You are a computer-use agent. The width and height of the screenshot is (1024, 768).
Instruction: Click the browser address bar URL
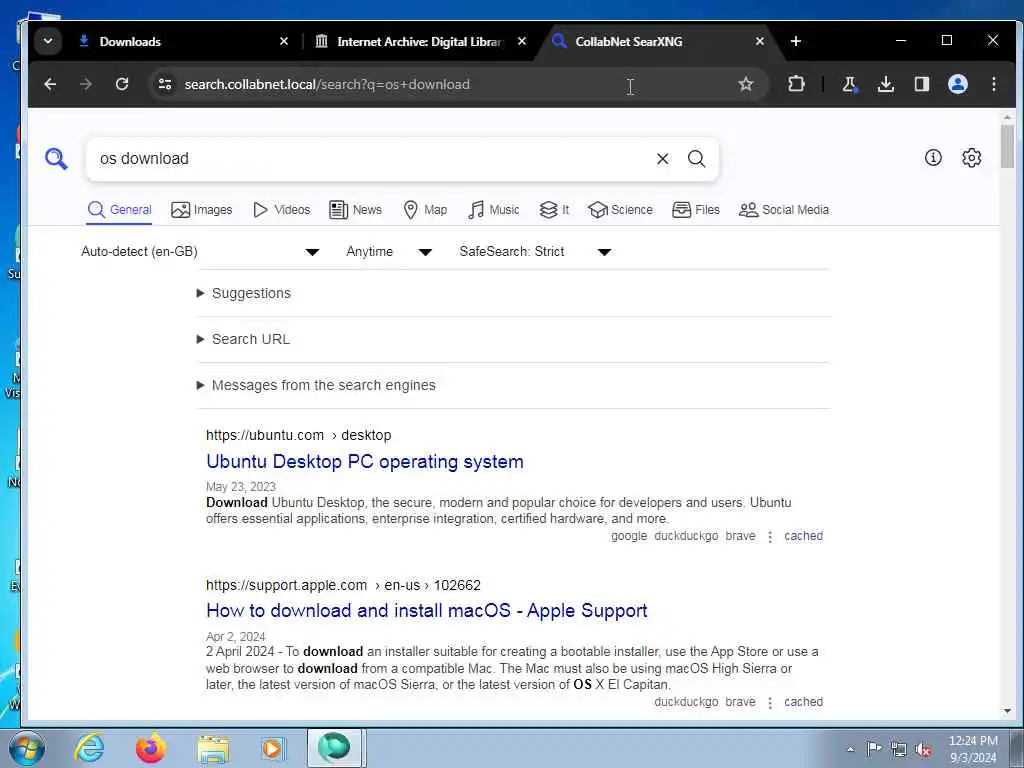pos(327,84)
